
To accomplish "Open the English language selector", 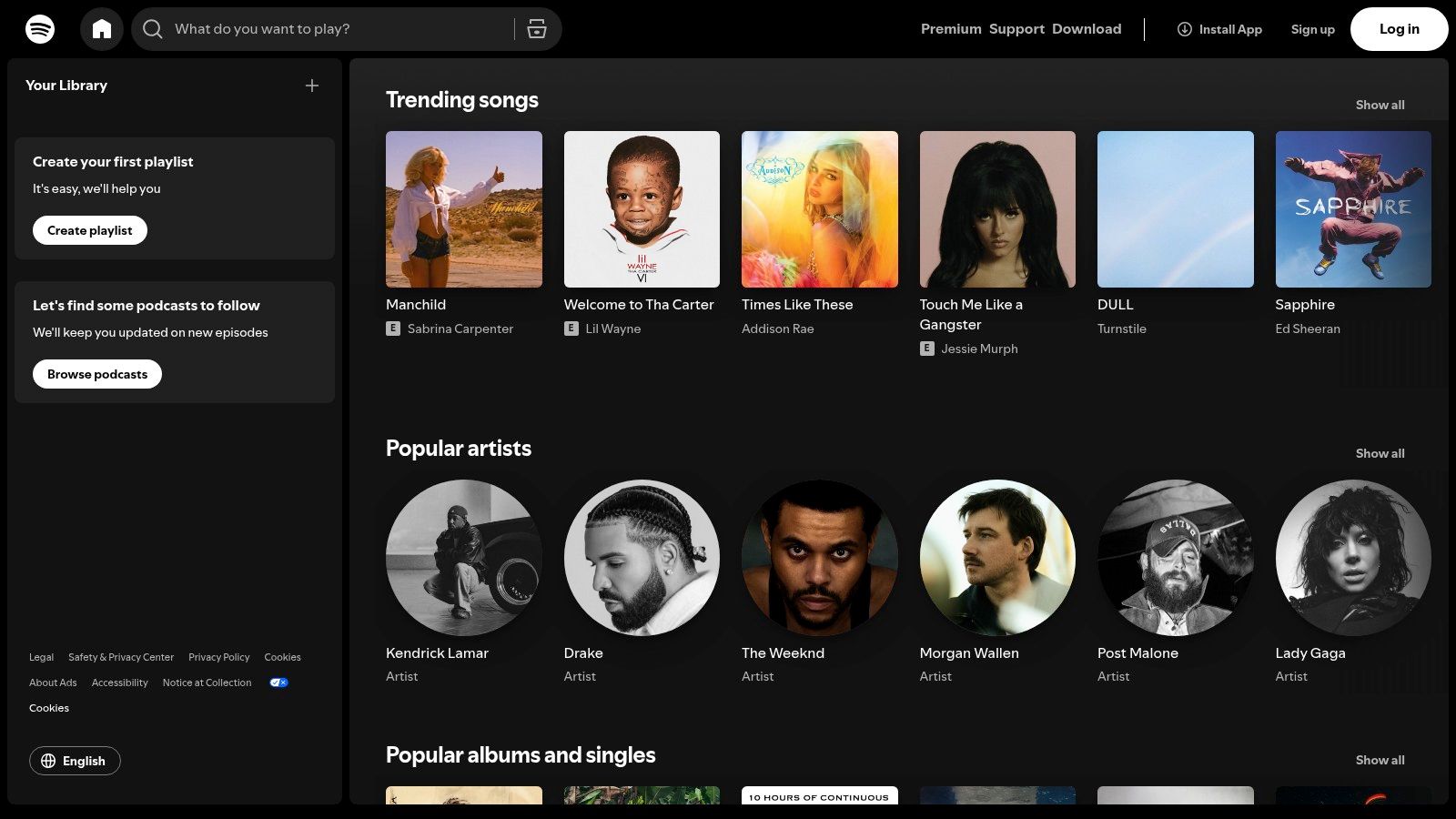I will pos(75,761).
